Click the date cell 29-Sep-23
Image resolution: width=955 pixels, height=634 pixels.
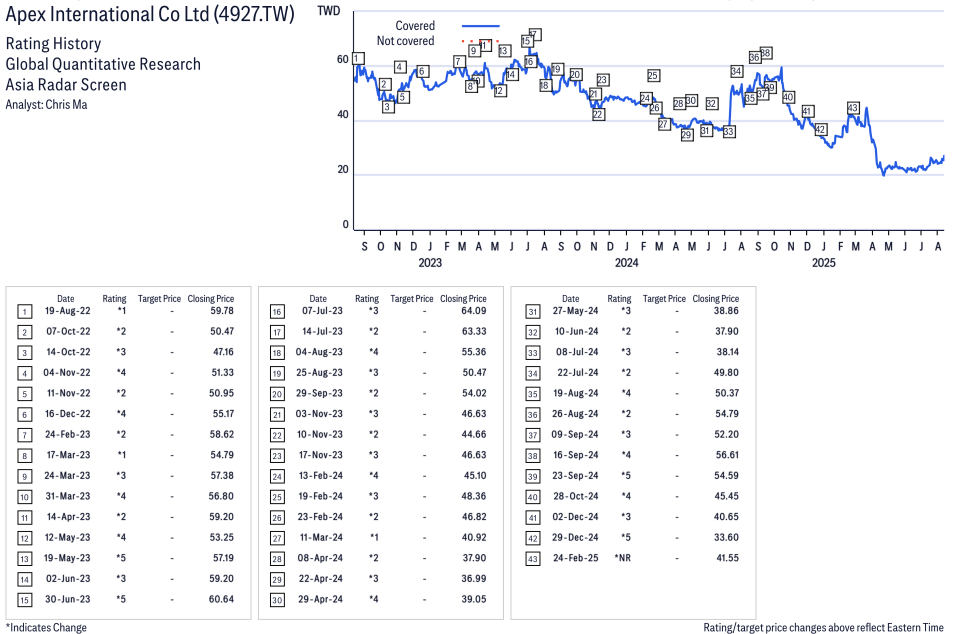point(319,393)
